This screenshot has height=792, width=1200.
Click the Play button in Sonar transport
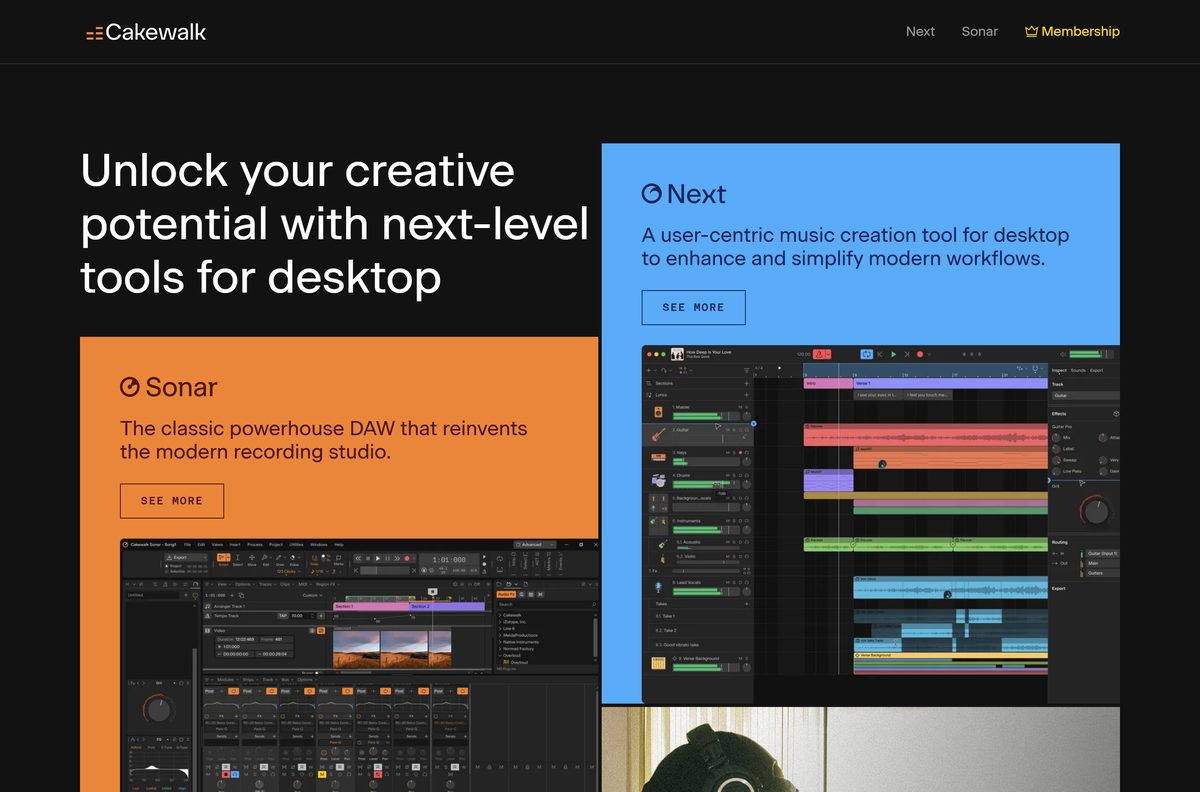point(378,558)
